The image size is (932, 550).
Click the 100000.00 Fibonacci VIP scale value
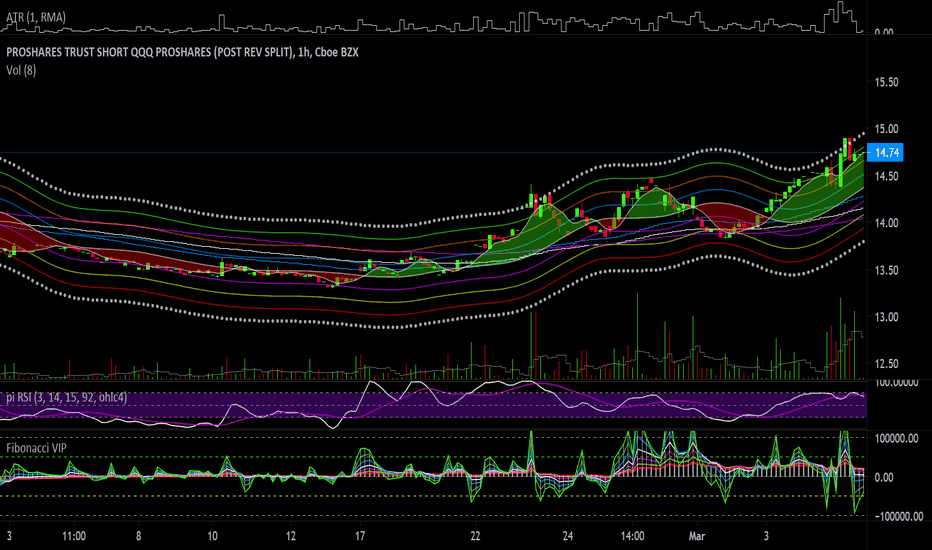point(897,438)
